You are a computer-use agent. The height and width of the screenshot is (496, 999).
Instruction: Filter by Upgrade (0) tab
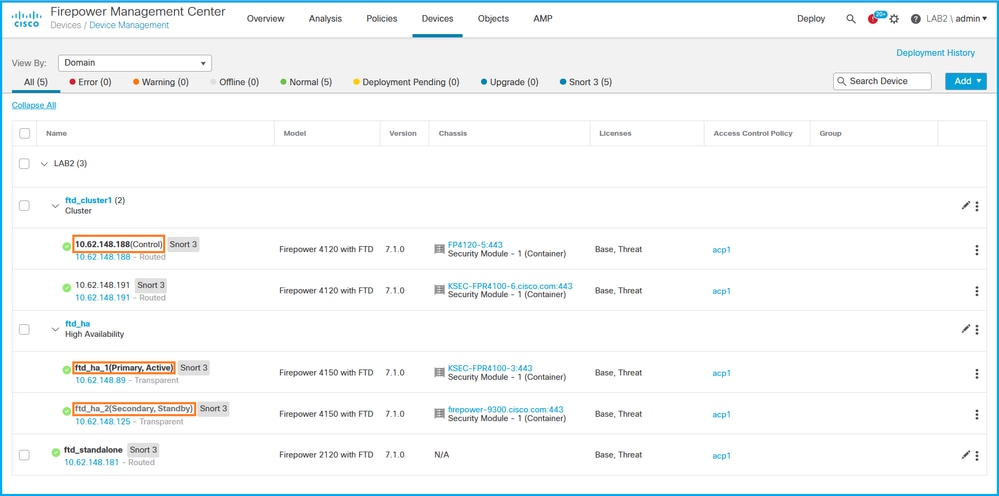coord(509,82)
